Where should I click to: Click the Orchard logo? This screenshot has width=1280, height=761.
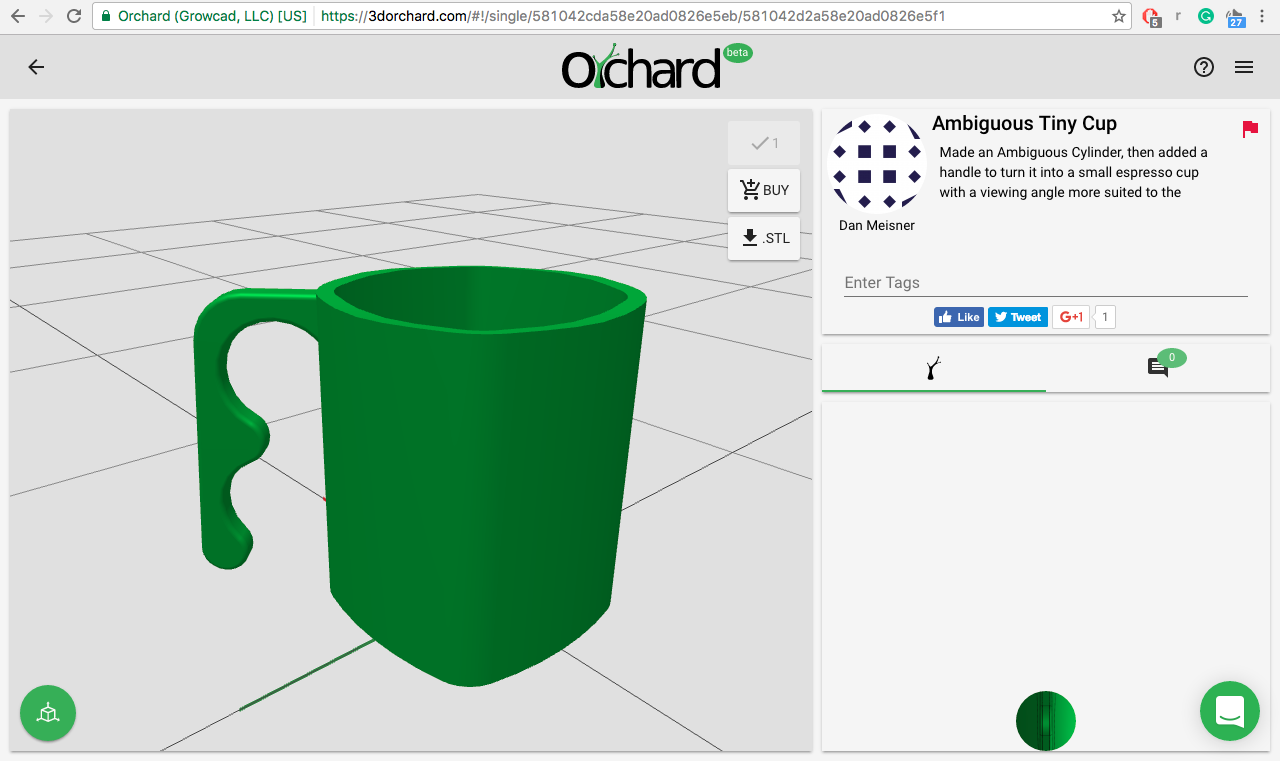pyautogui.click(x=641, y=67)
